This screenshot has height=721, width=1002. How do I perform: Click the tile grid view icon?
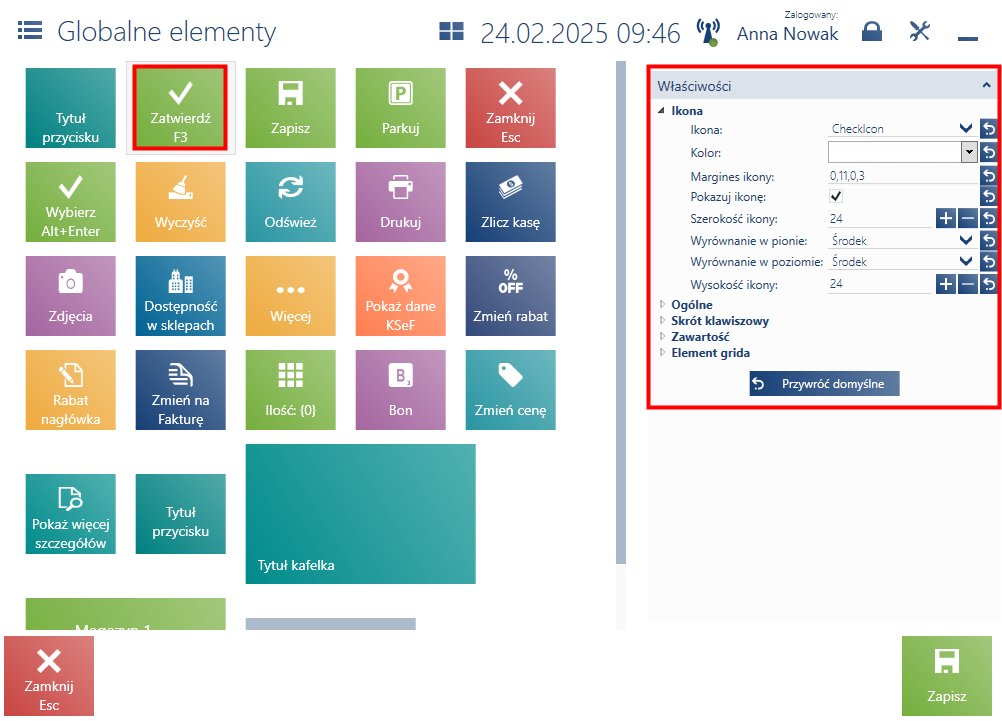(451, 31)
